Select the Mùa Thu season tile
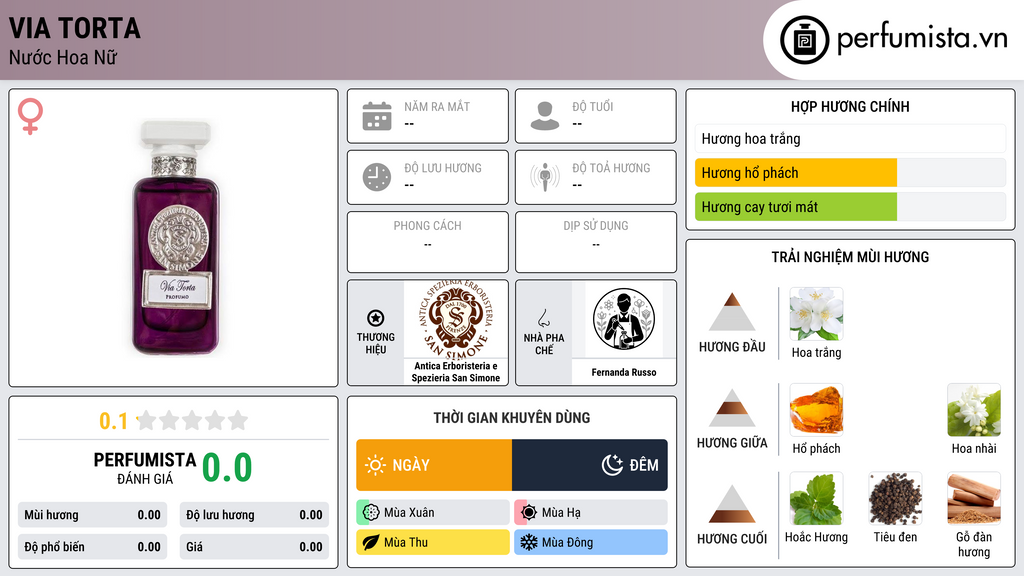 pyautogui.click(x=433, y=542)
